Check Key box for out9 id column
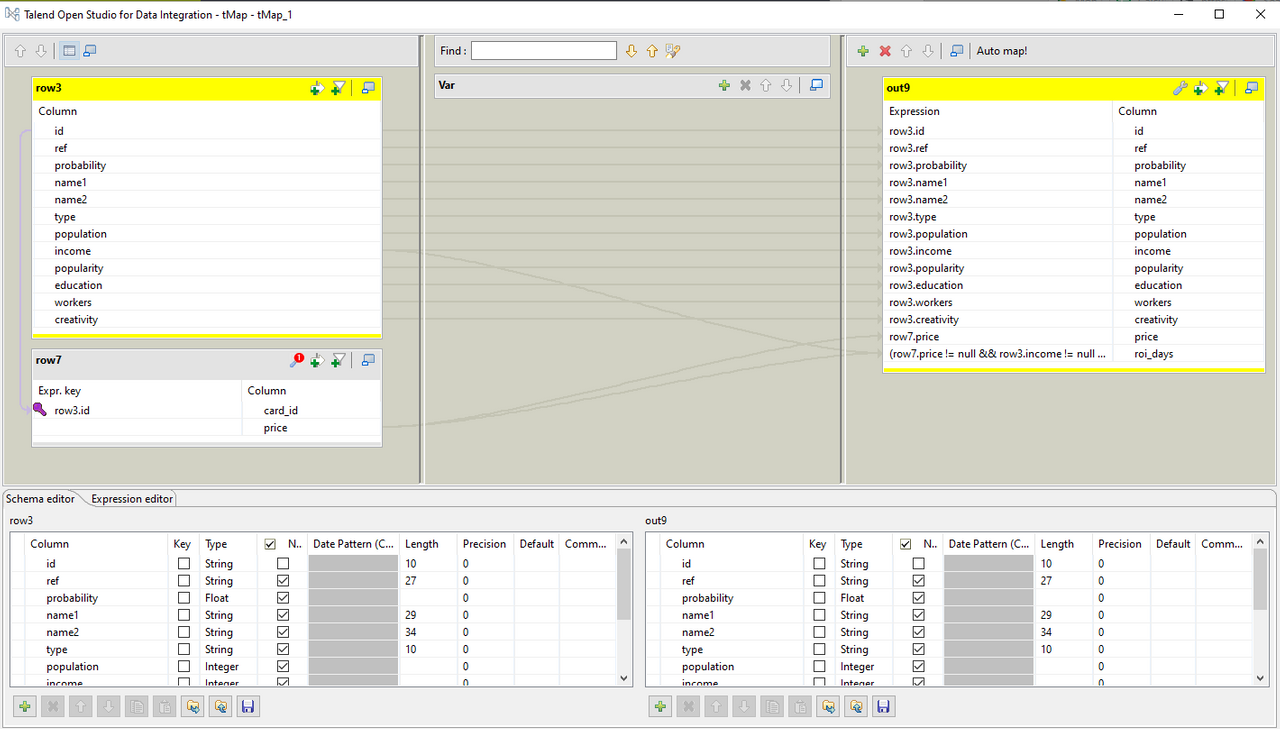 tap(819, 564)
